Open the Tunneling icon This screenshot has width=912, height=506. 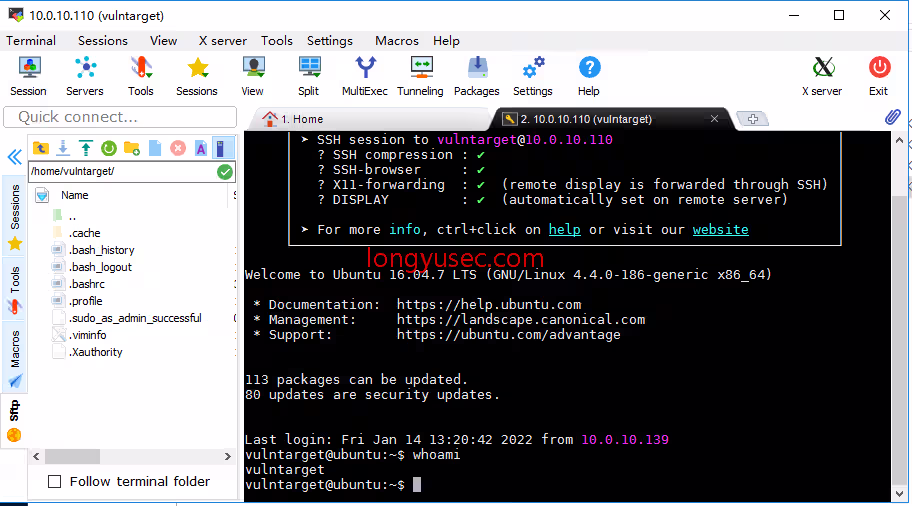421,76
